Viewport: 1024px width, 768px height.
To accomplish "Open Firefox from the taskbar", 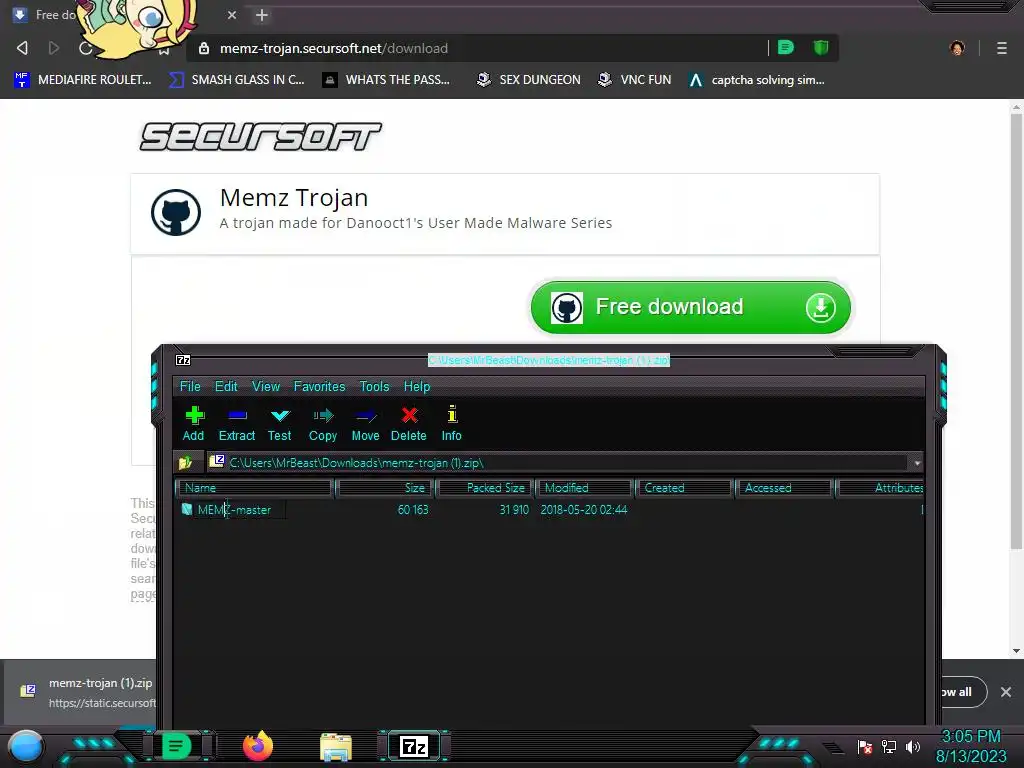I will click(257, 746).
